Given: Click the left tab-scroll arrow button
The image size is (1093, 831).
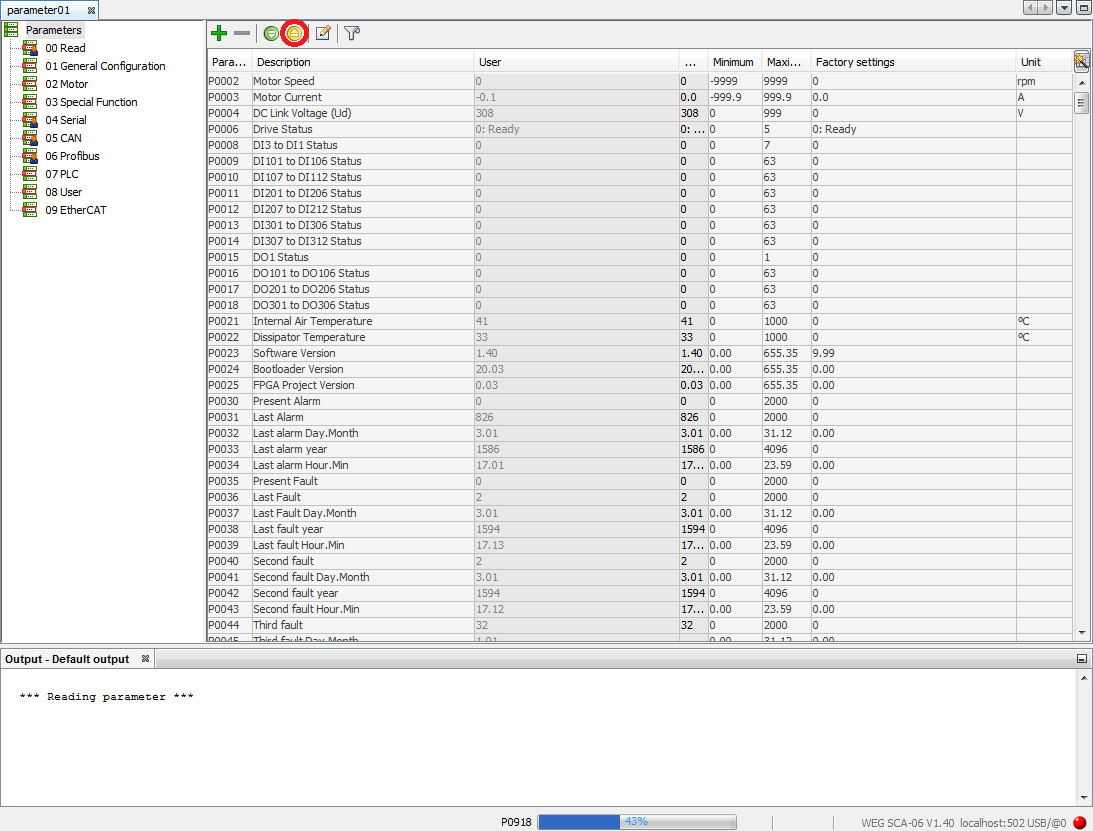Looking at the screenshot, I should click(x=1032, y=7).
